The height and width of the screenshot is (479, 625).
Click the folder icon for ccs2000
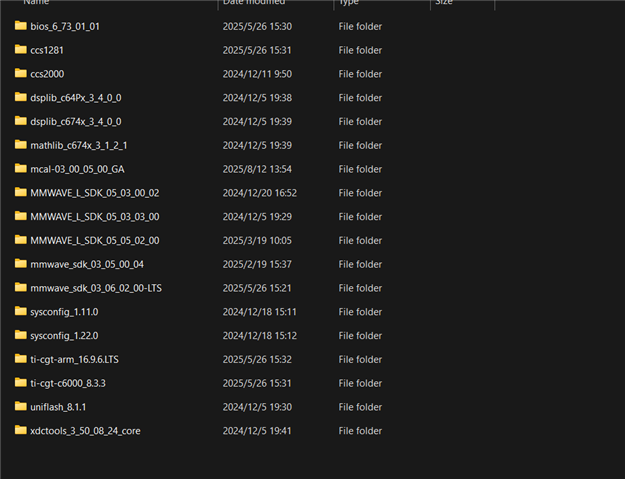click(x=21, y=73)
